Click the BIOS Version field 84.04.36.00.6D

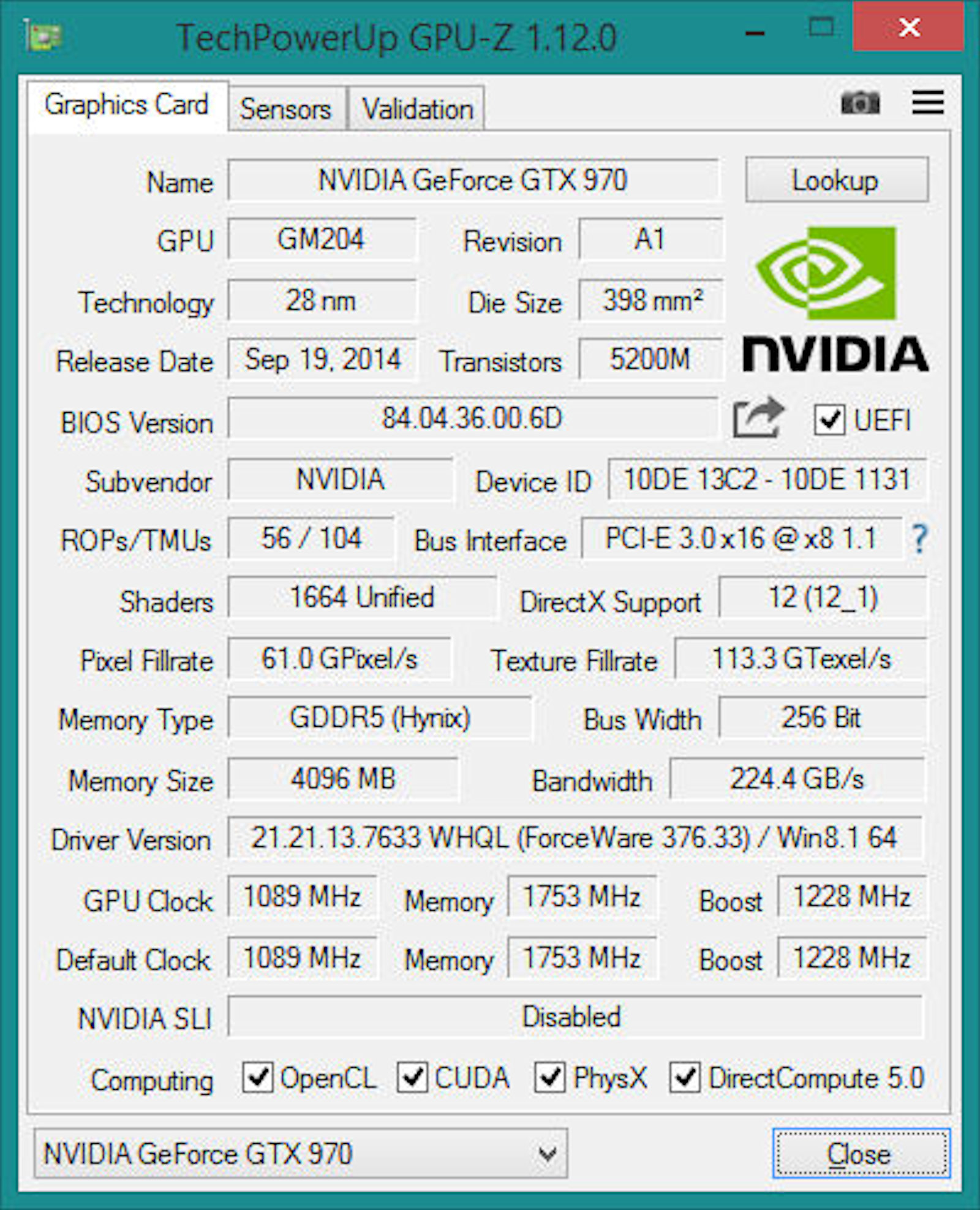coord(472,418)
